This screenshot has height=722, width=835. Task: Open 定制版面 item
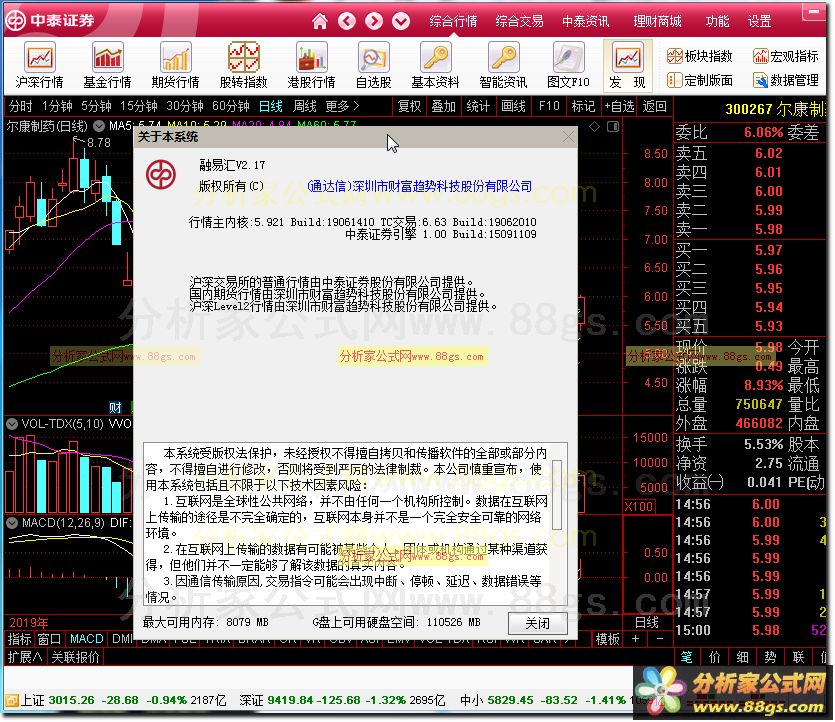(700, 80)
